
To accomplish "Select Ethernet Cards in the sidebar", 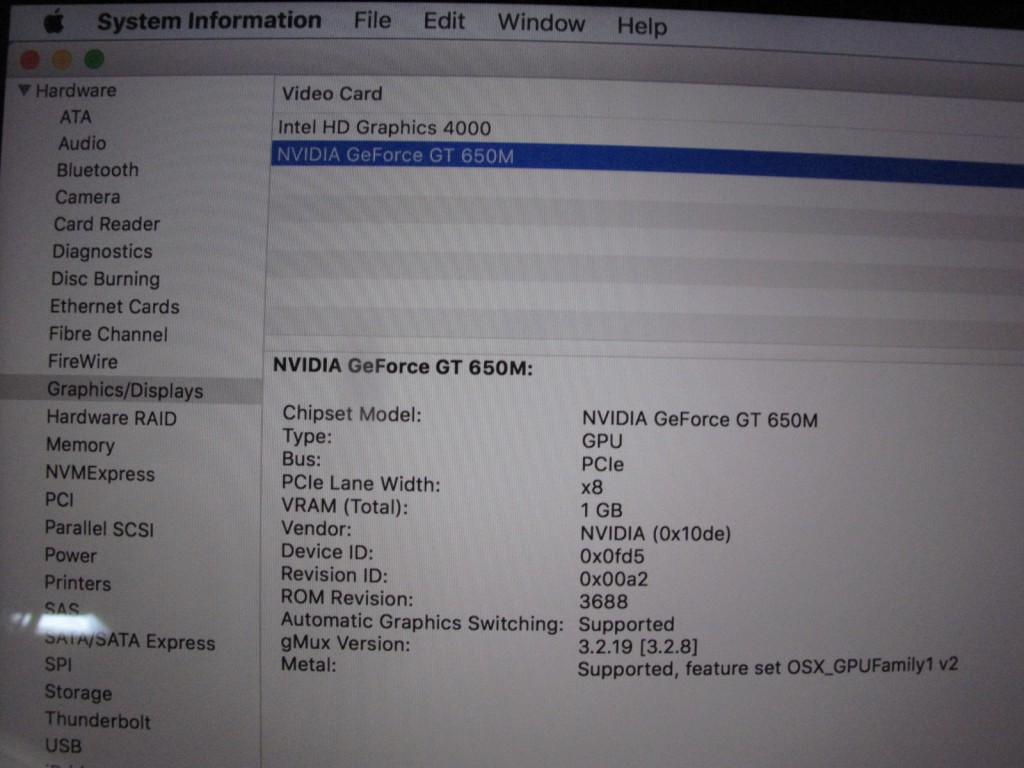I will pos(114,306).
